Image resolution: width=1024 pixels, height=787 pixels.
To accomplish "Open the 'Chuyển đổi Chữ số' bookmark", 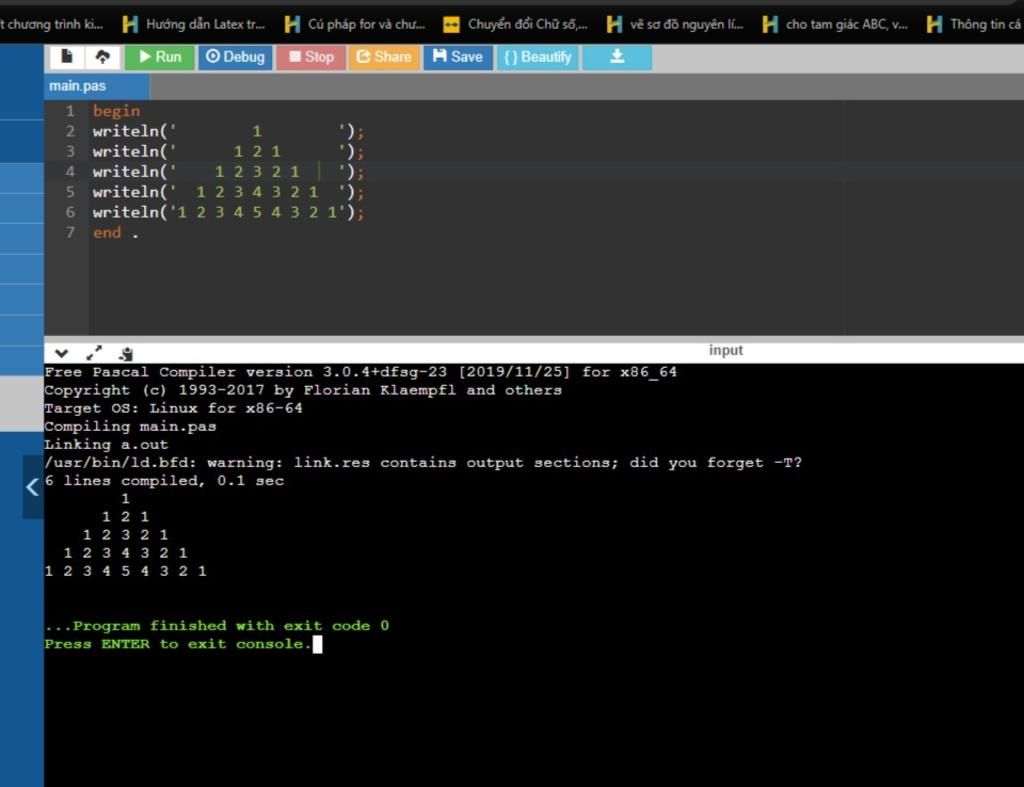I will pyautogui.click(x=515, y=25).
